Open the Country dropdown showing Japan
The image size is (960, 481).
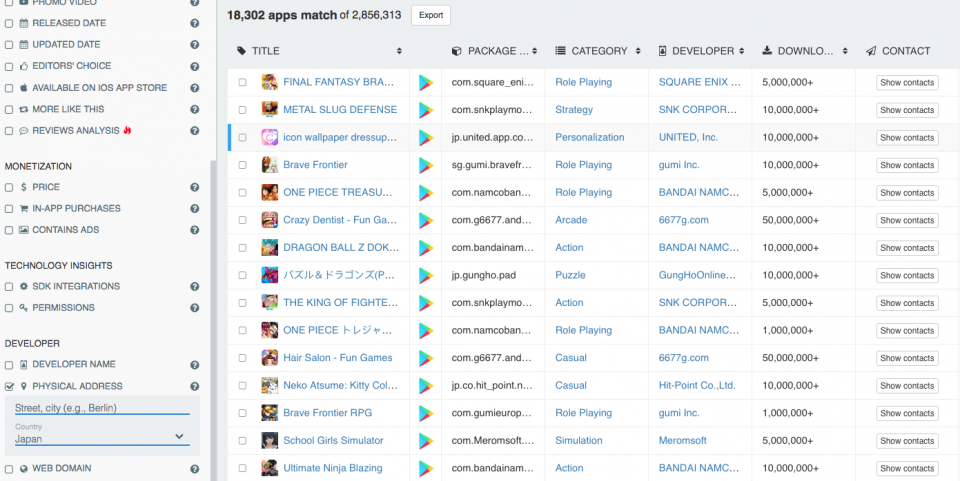tap(102, 438)
